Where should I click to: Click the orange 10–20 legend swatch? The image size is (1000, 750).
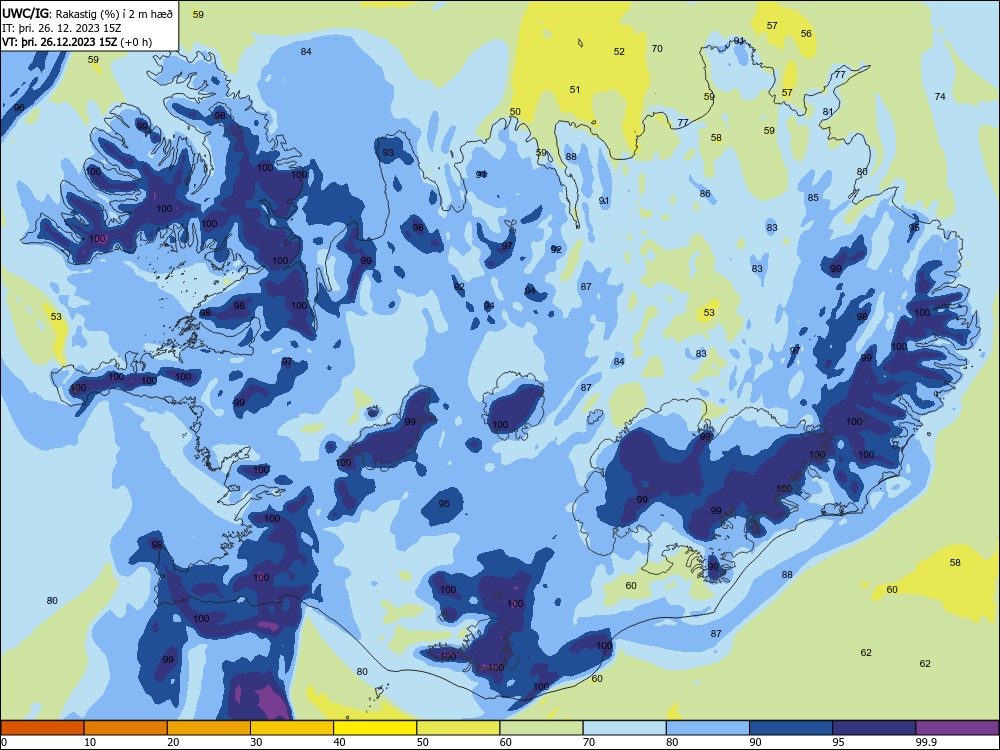pos(126,728)
